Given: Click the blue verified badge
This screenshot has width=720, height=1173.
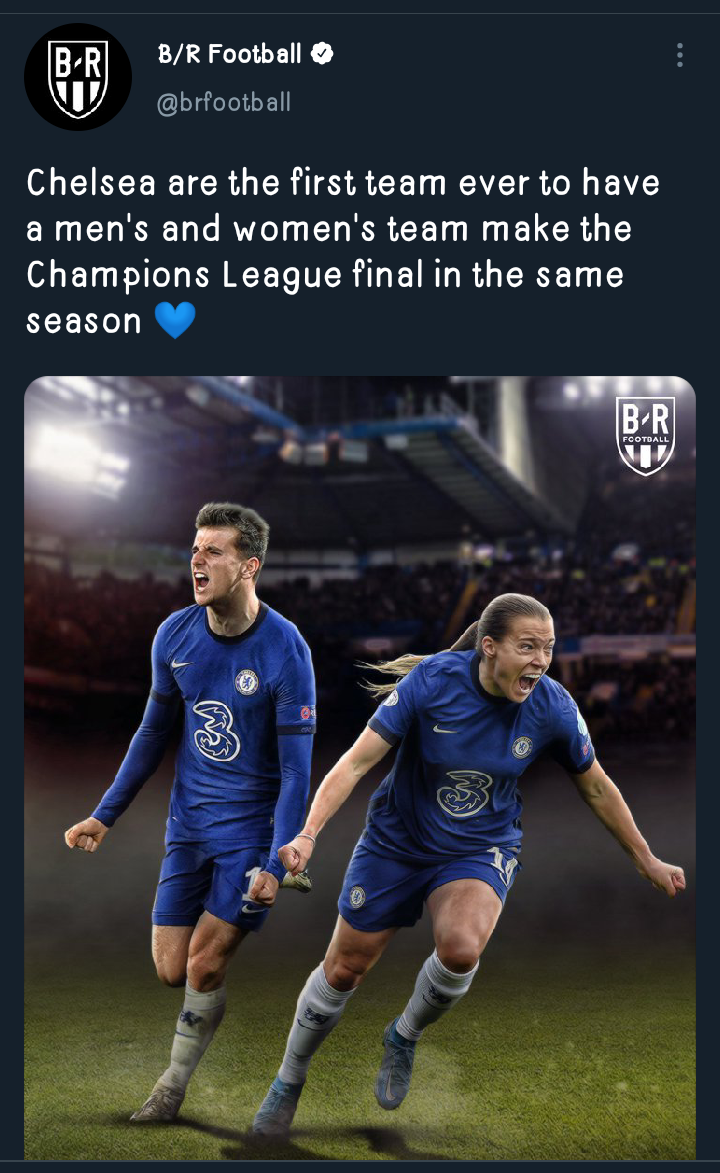Looking at the screenshot, I should click(x=322, y=54).
